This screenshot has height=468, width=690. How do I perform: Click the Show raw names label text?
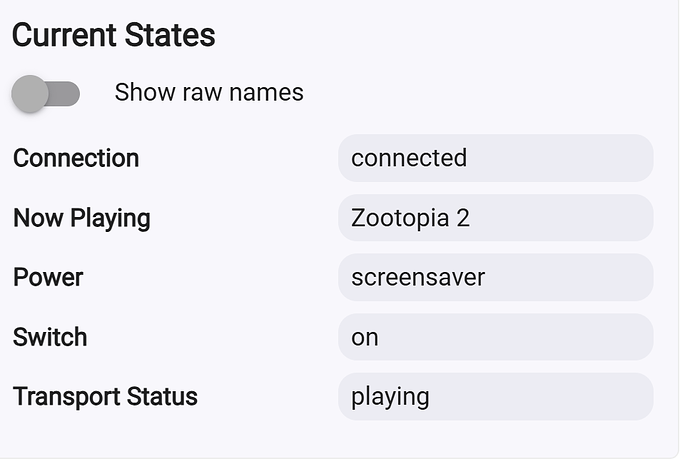209,92
